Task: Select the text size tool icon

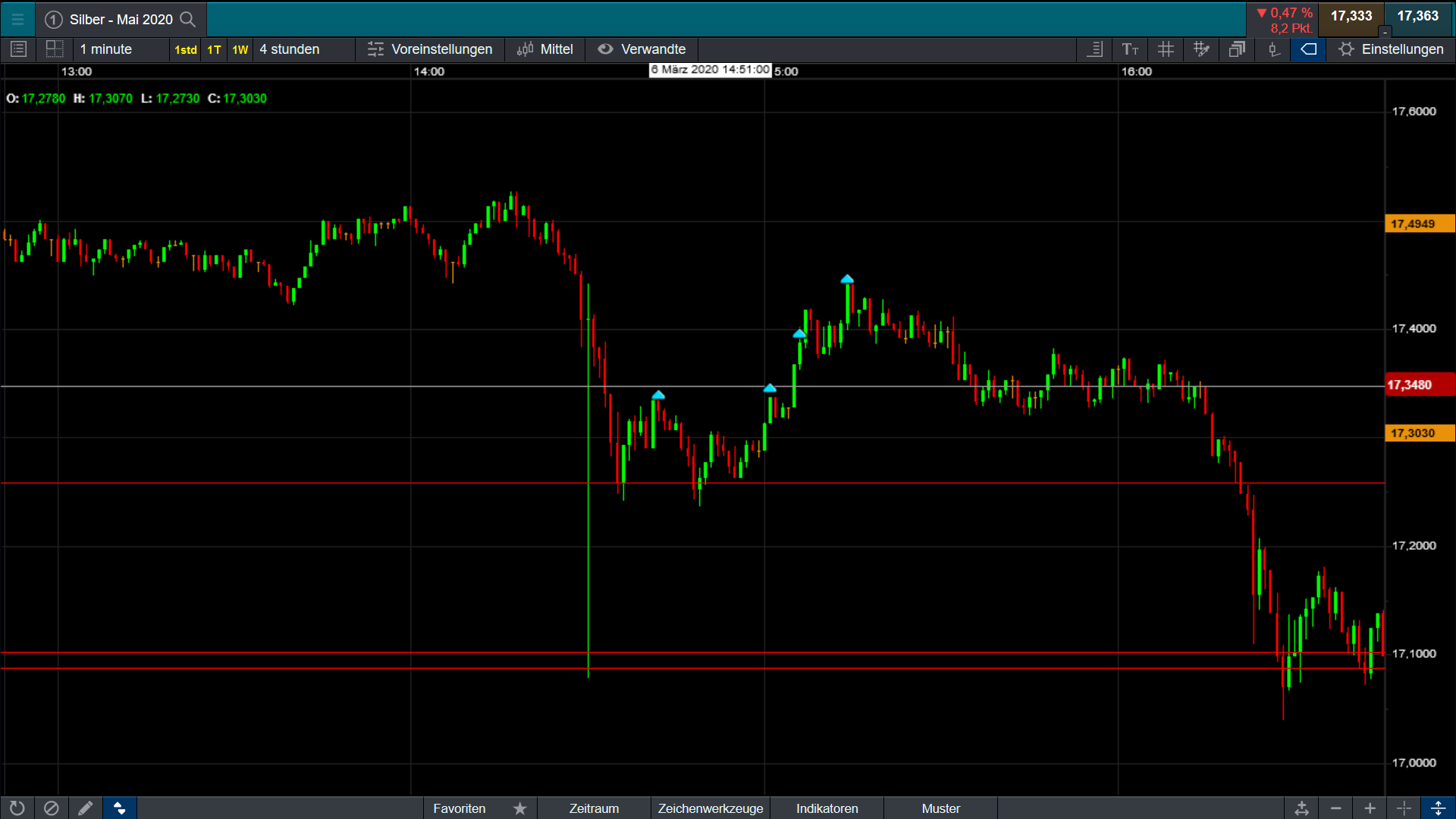Action: (x=1130, y=49)
